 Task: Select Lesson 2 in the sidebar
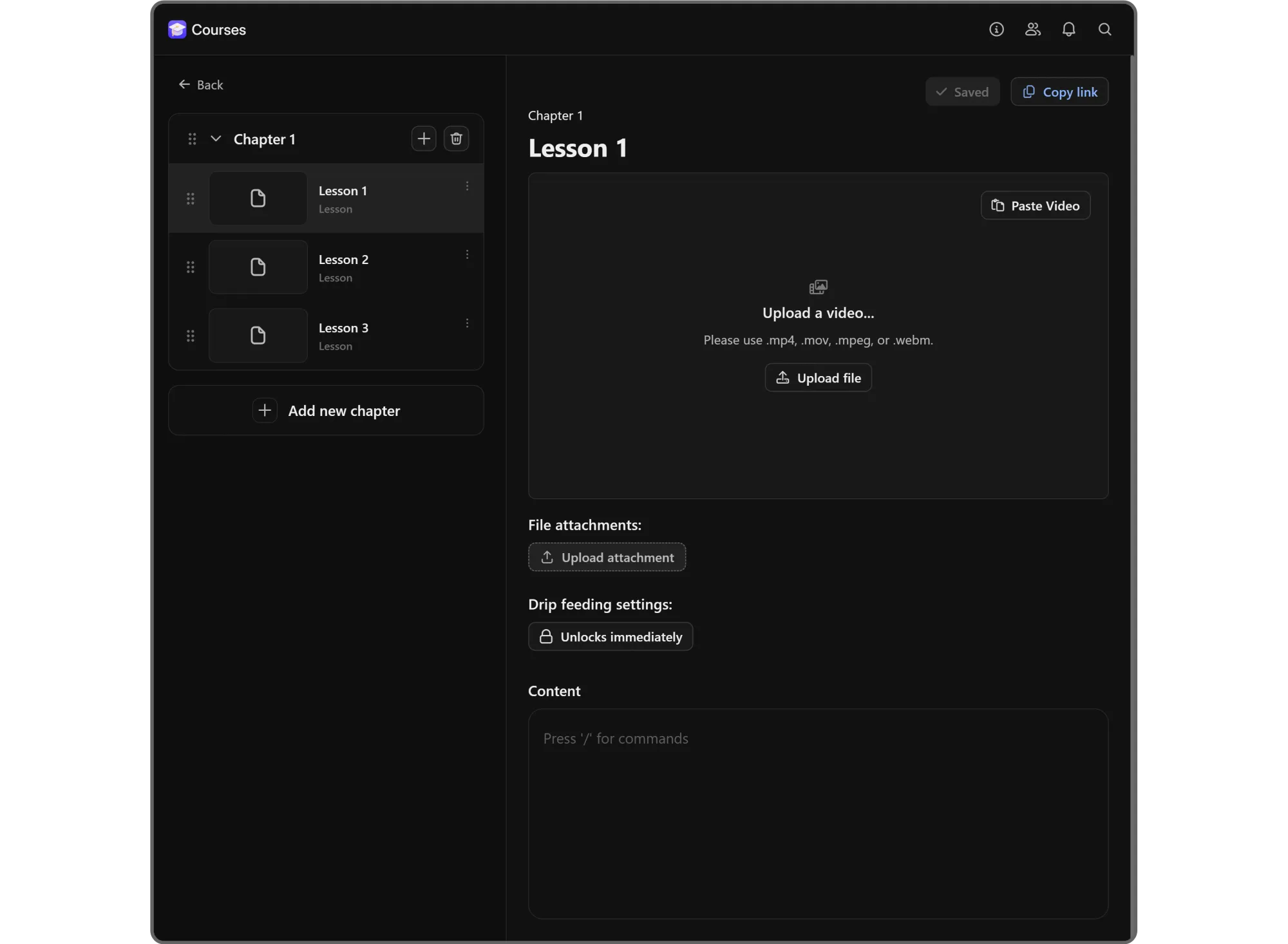point(343,267)
